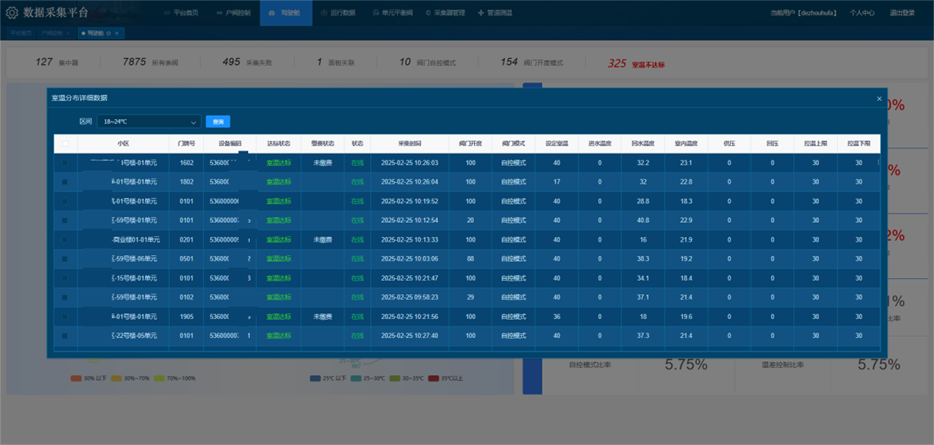934x445 pixels.
Task: Expand the 区间 18~24℃ dropdown
Action: [x=148, y=121]
